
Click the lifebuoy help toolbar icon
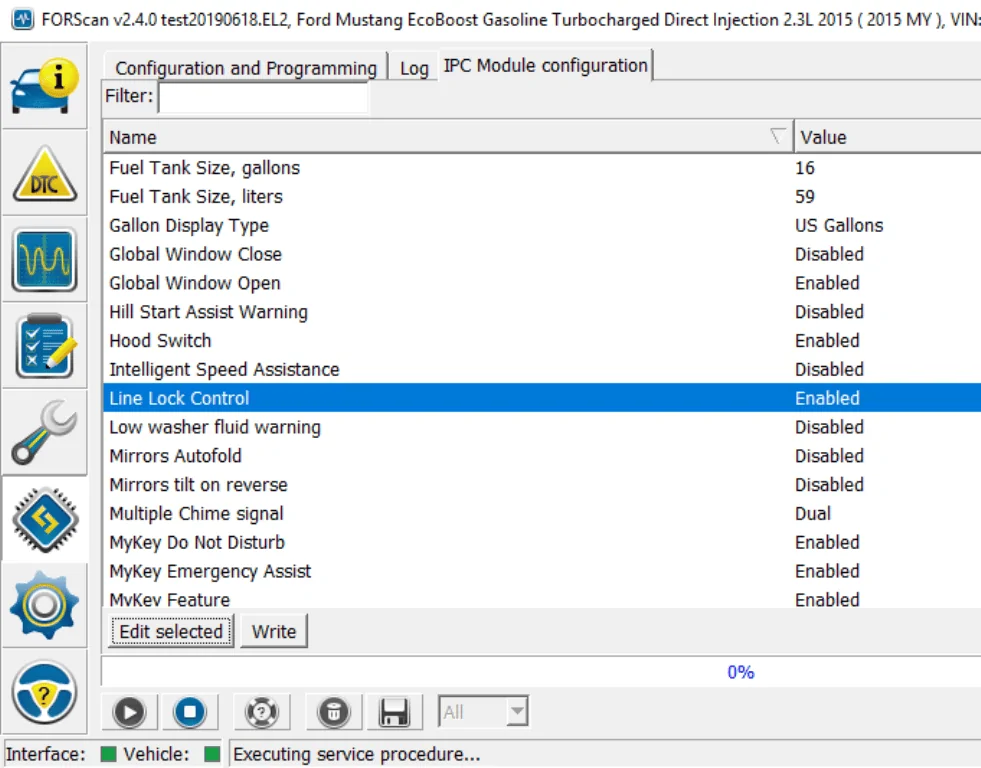[262, 712]
